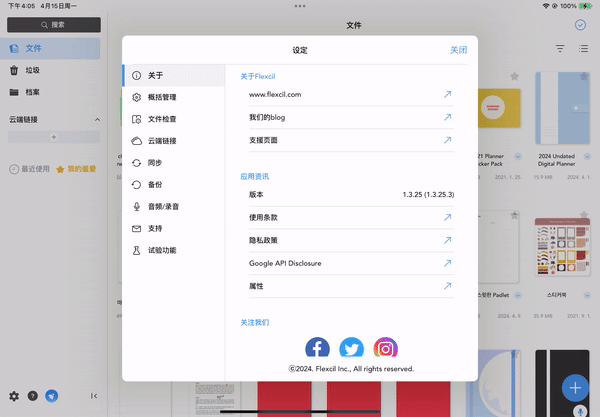Click the flask icon beside 试验功能
The width and height of the screenshot is (600, 417).
pyautogui.click(x=136, y=250)
